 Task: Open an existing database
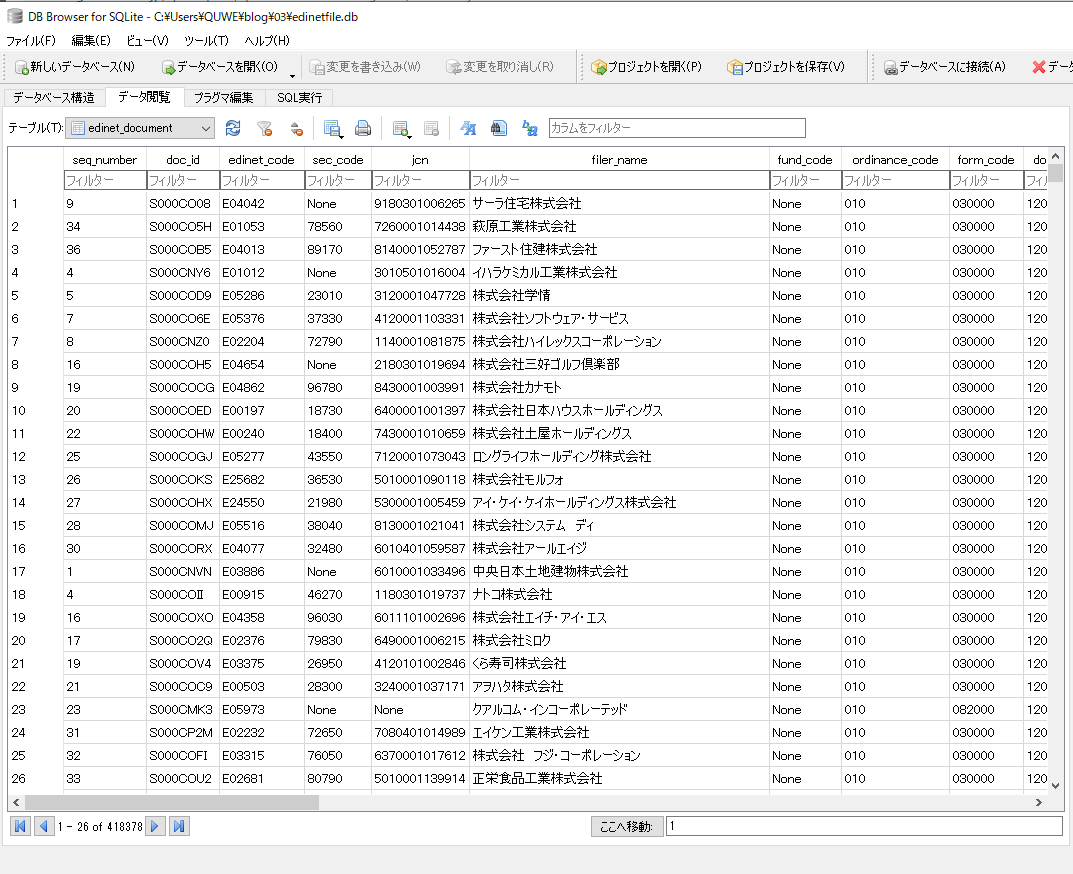pos(220,67)
